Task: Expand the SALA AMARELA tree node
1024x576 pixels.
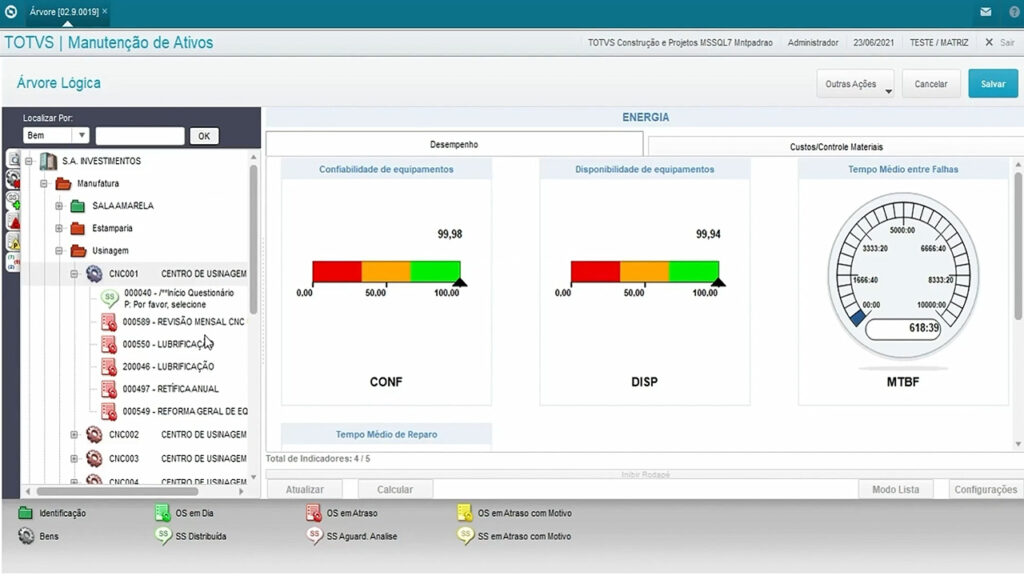Action: pyautogui.click(x=59, y=206)
